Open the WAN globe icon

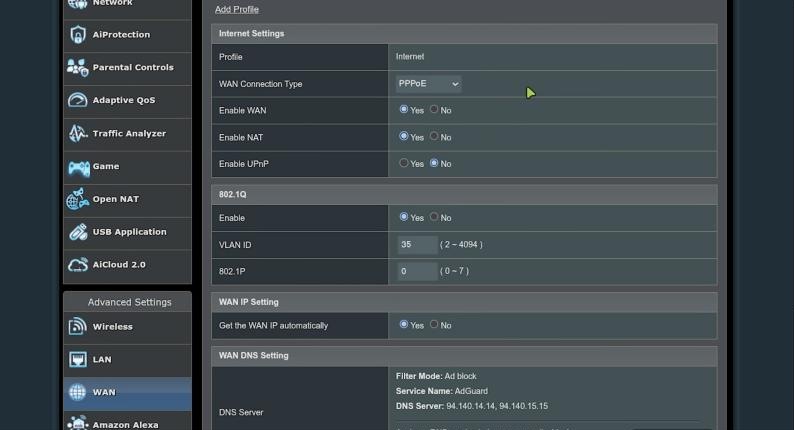tap(77, 392)
